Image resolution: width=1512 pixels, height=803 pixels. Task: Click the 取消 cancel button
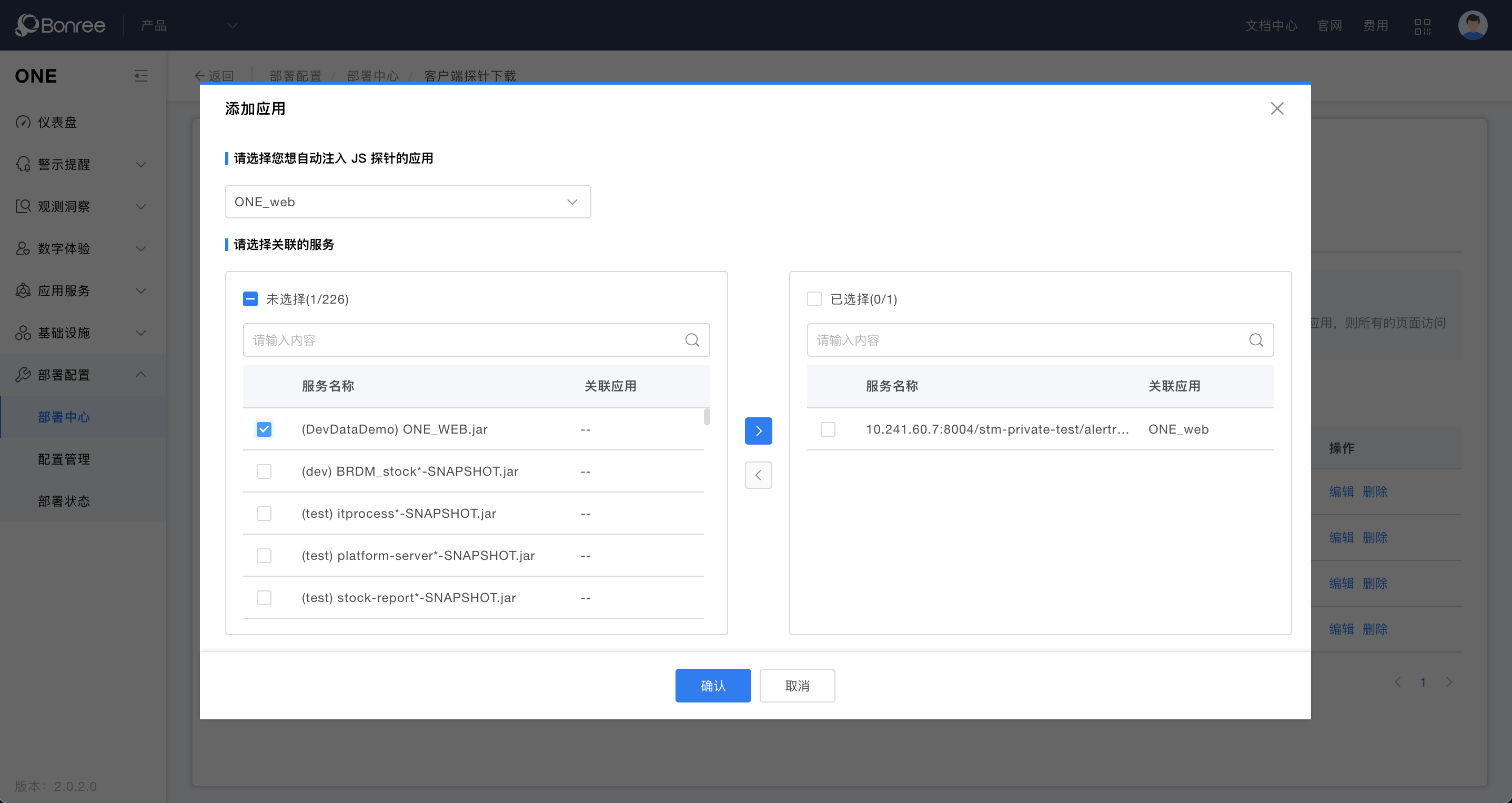[797, 686]
